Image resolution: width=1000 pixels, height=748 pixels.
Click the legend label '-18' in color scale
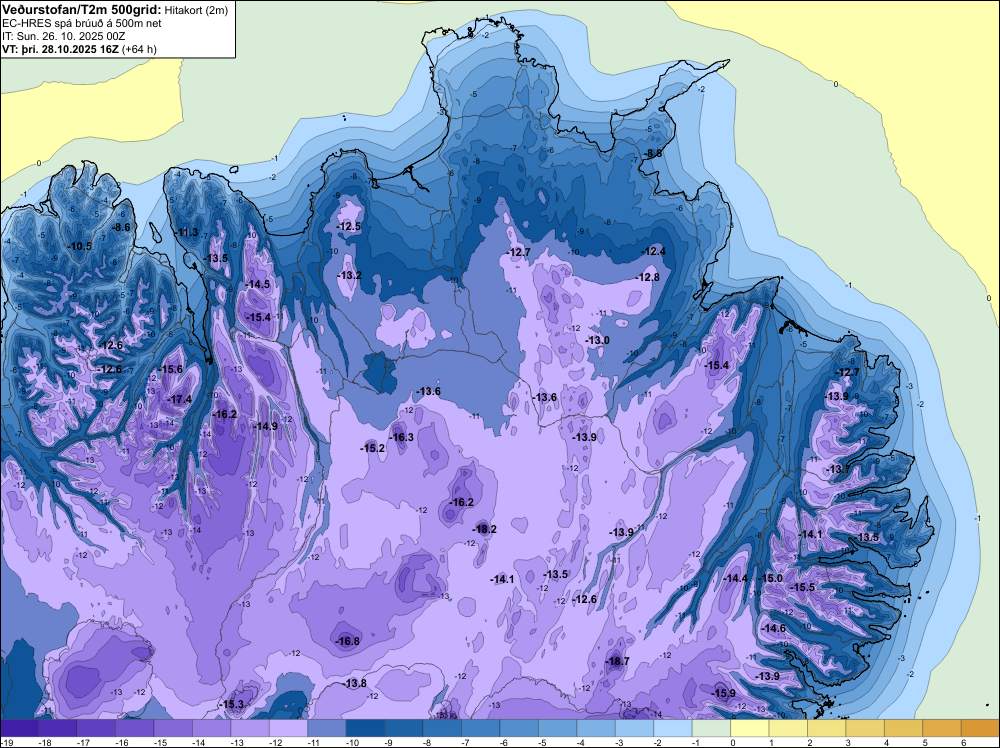(x=45, y=742)
